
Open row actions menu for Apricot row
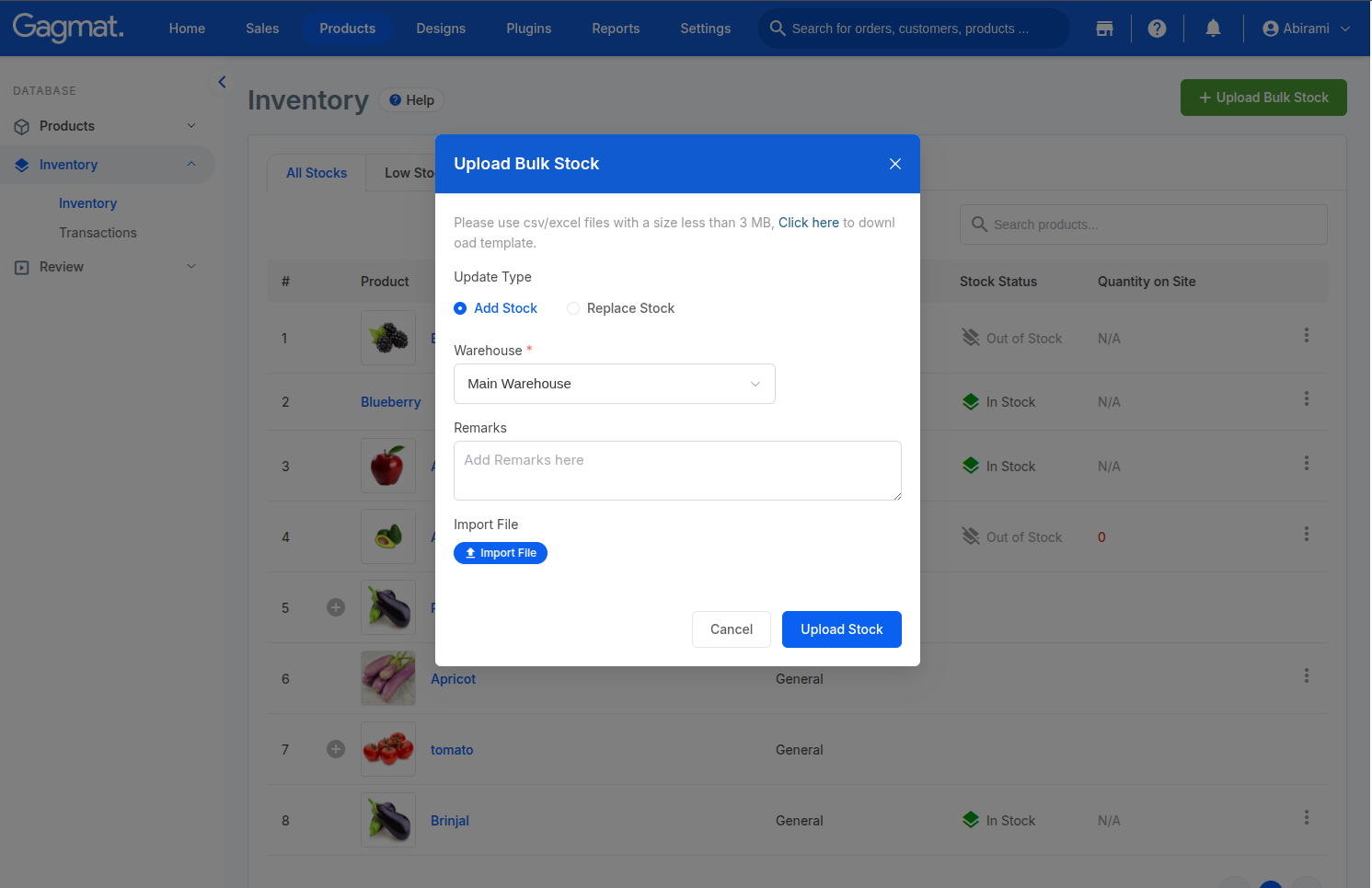(1306, 676)
